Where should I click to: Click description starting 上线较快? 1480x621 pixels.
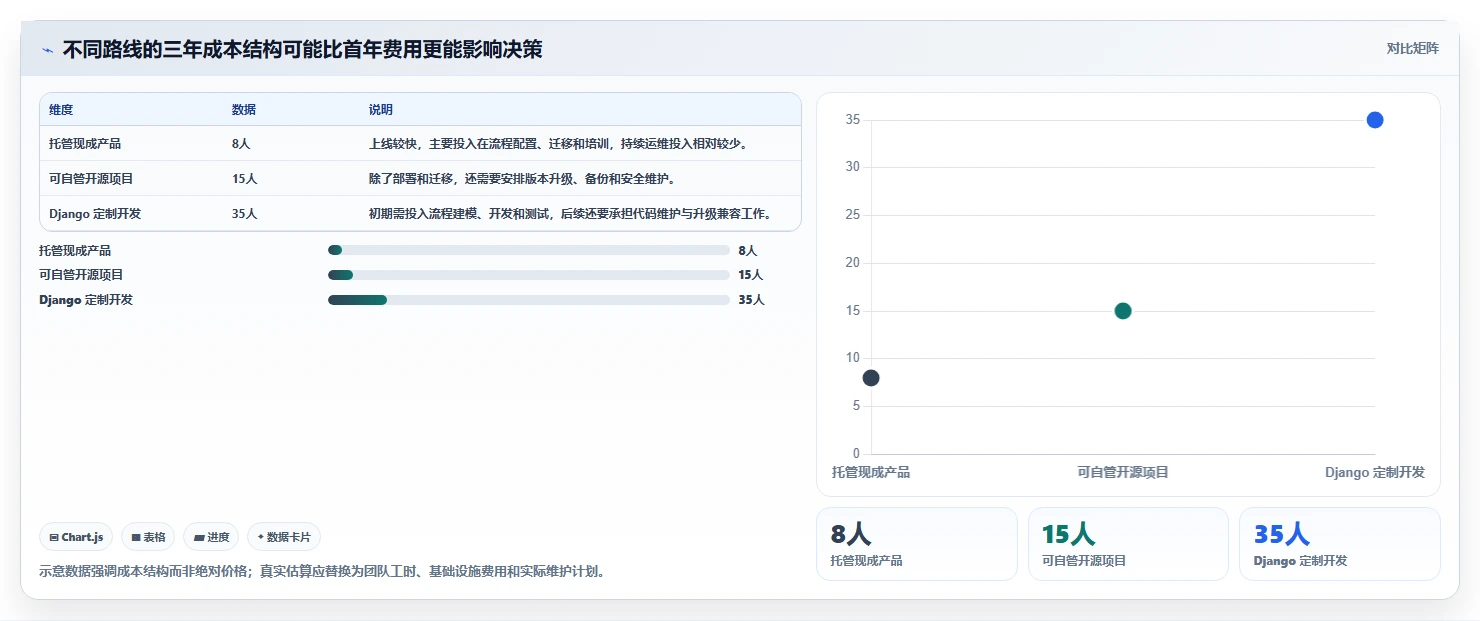click(x=559, y=144)
